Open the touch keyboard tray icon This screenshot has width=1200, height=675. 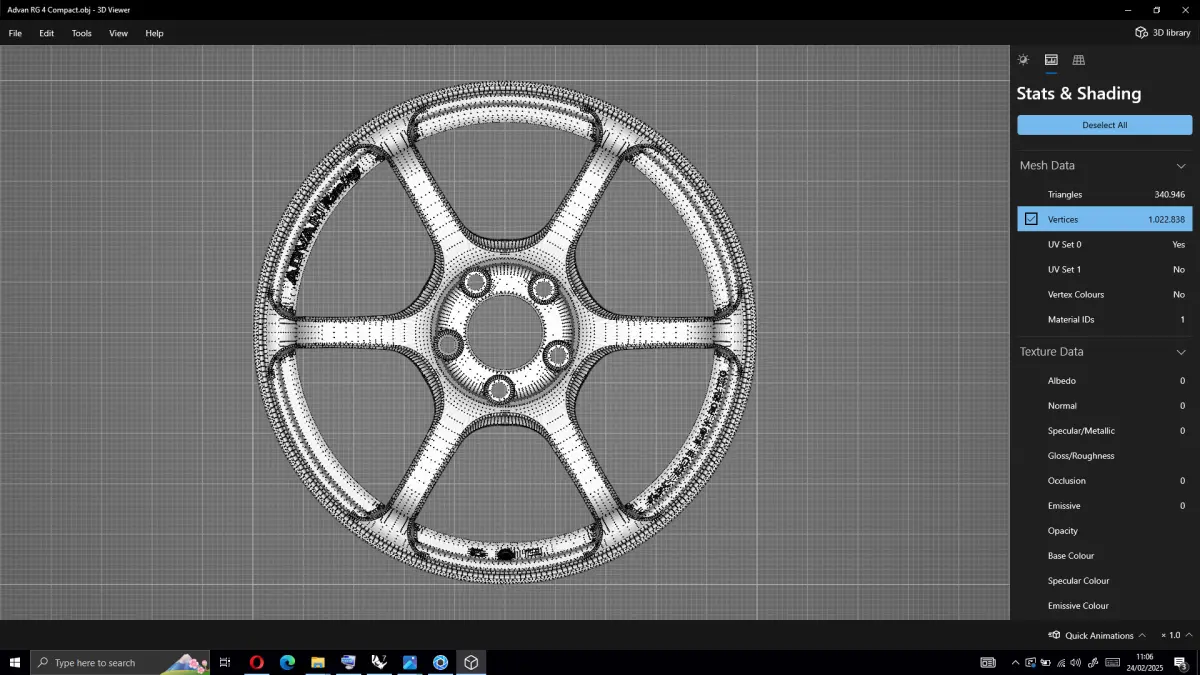coord(1112,662)
